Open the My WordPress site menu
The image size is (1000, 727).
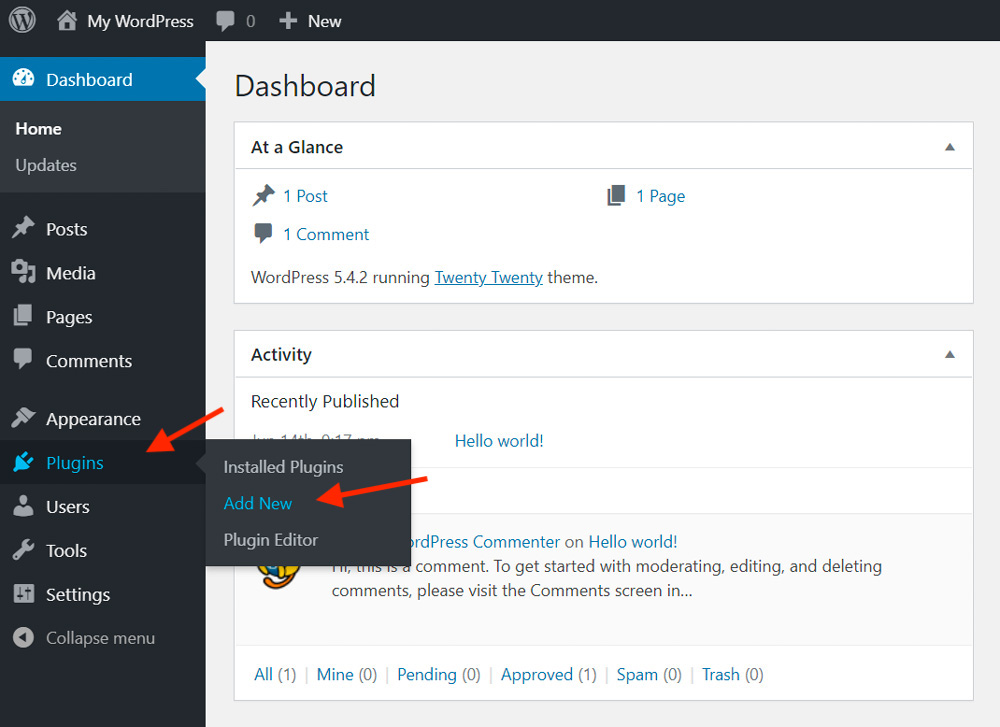pyautogui.click(x=140, y=21)
